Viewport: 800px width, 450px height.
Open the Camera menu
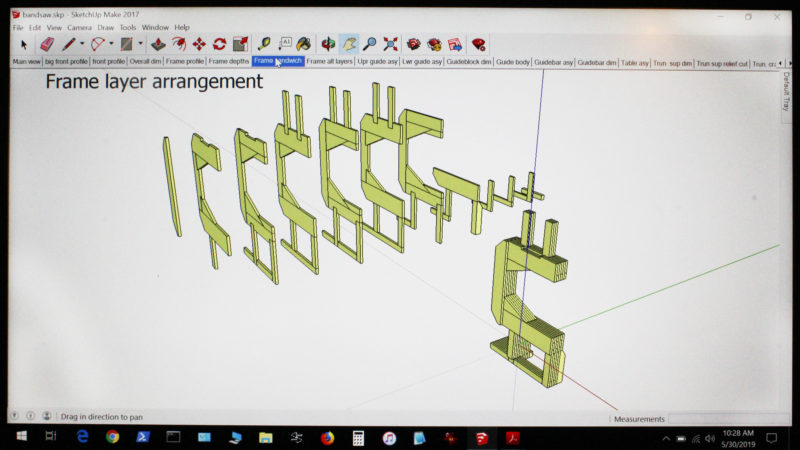pos(79,27)
